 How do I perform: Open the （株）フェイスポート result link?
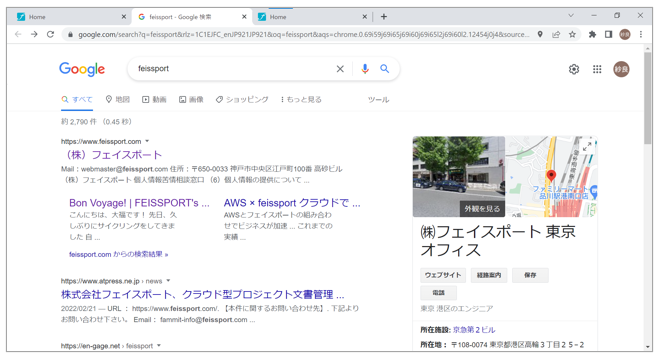click(x=111, y=155)
